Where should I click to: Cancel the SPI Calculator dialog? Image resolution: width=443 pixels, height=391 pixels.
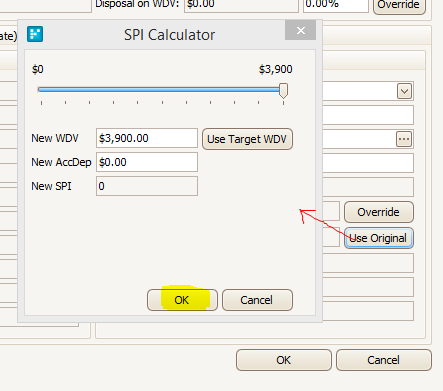(257, 300)
